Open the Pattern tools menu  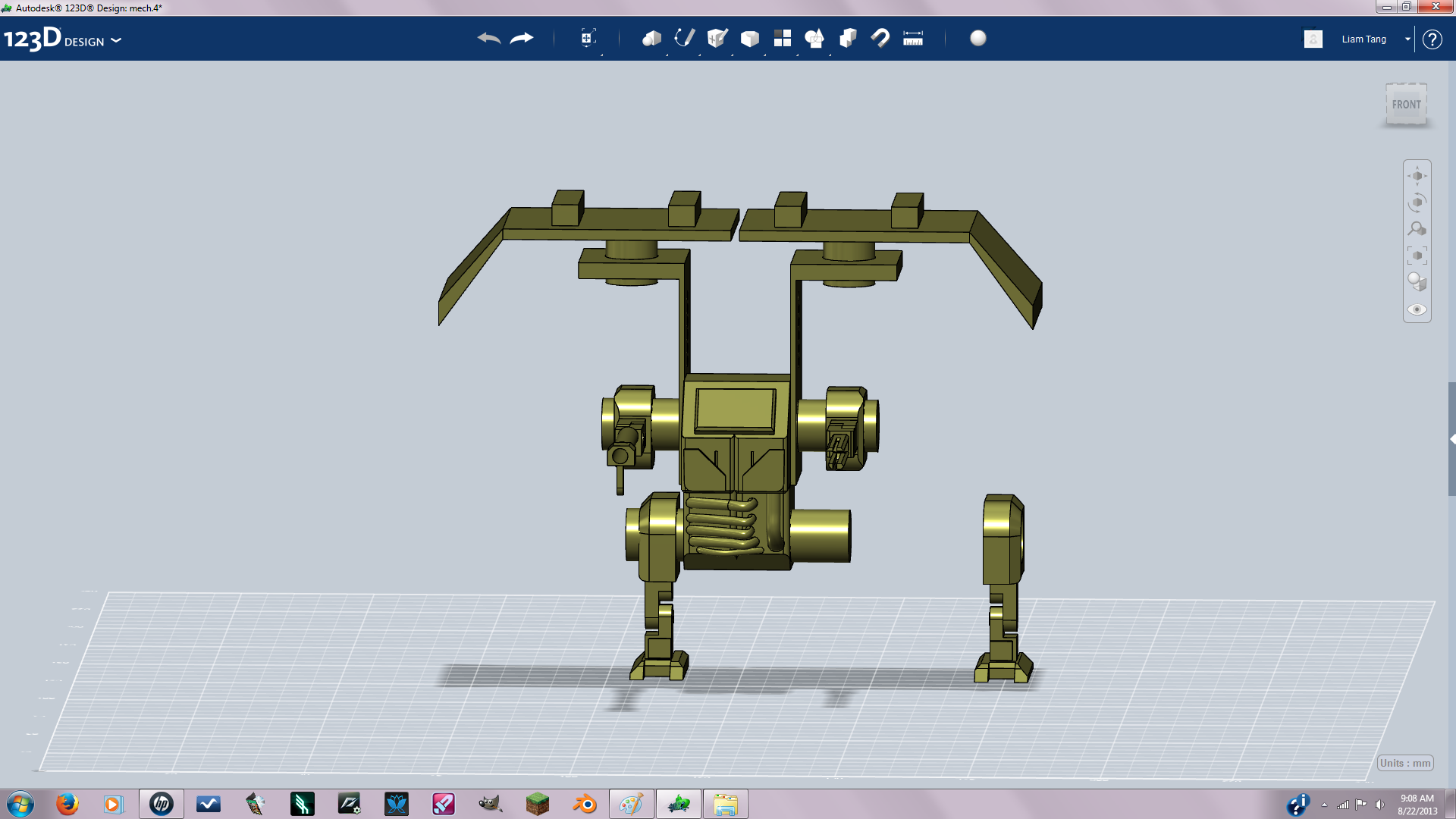[783, 38]
